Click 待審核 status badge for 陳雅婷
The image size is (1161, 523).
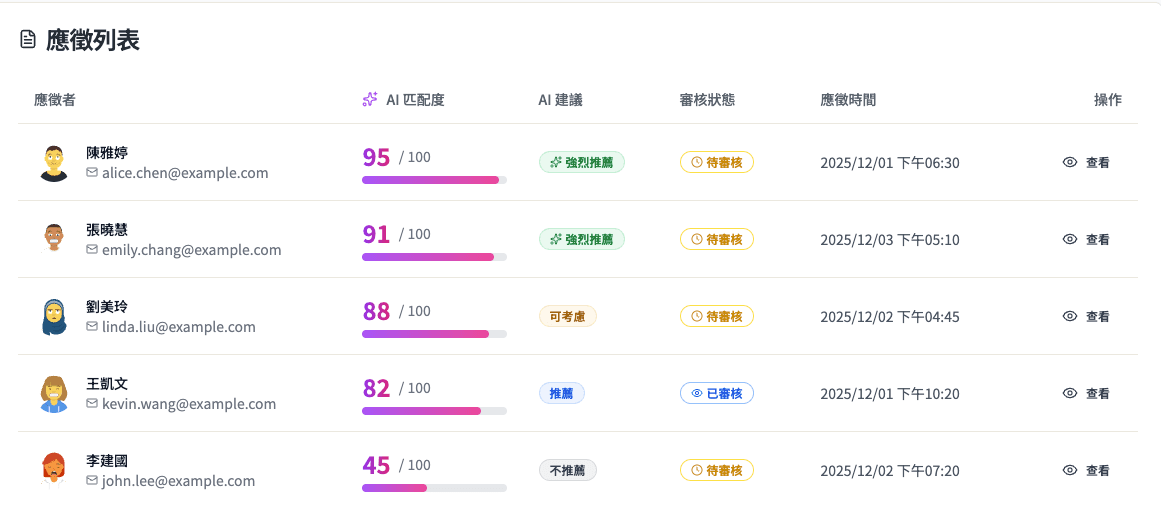[x=717, y=162]
